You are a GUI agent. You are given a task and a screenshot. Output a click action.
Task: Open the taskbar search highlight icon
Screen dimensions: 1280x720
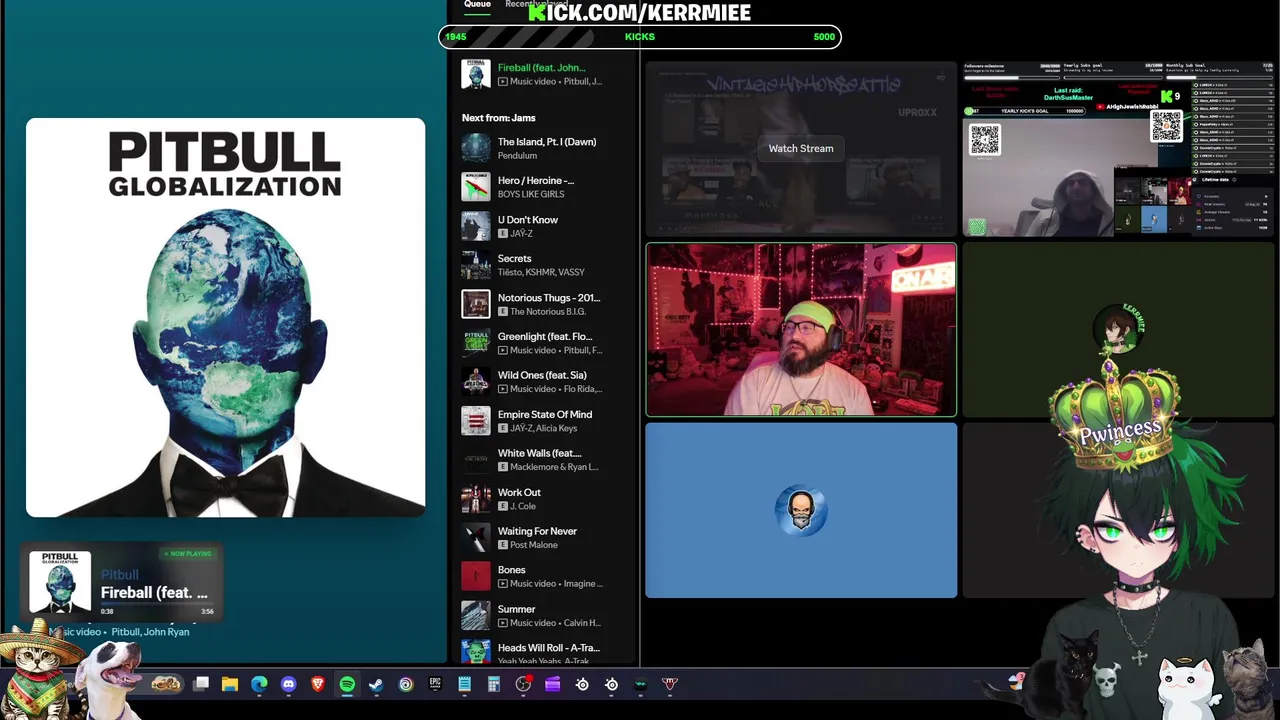click(166, 684)
